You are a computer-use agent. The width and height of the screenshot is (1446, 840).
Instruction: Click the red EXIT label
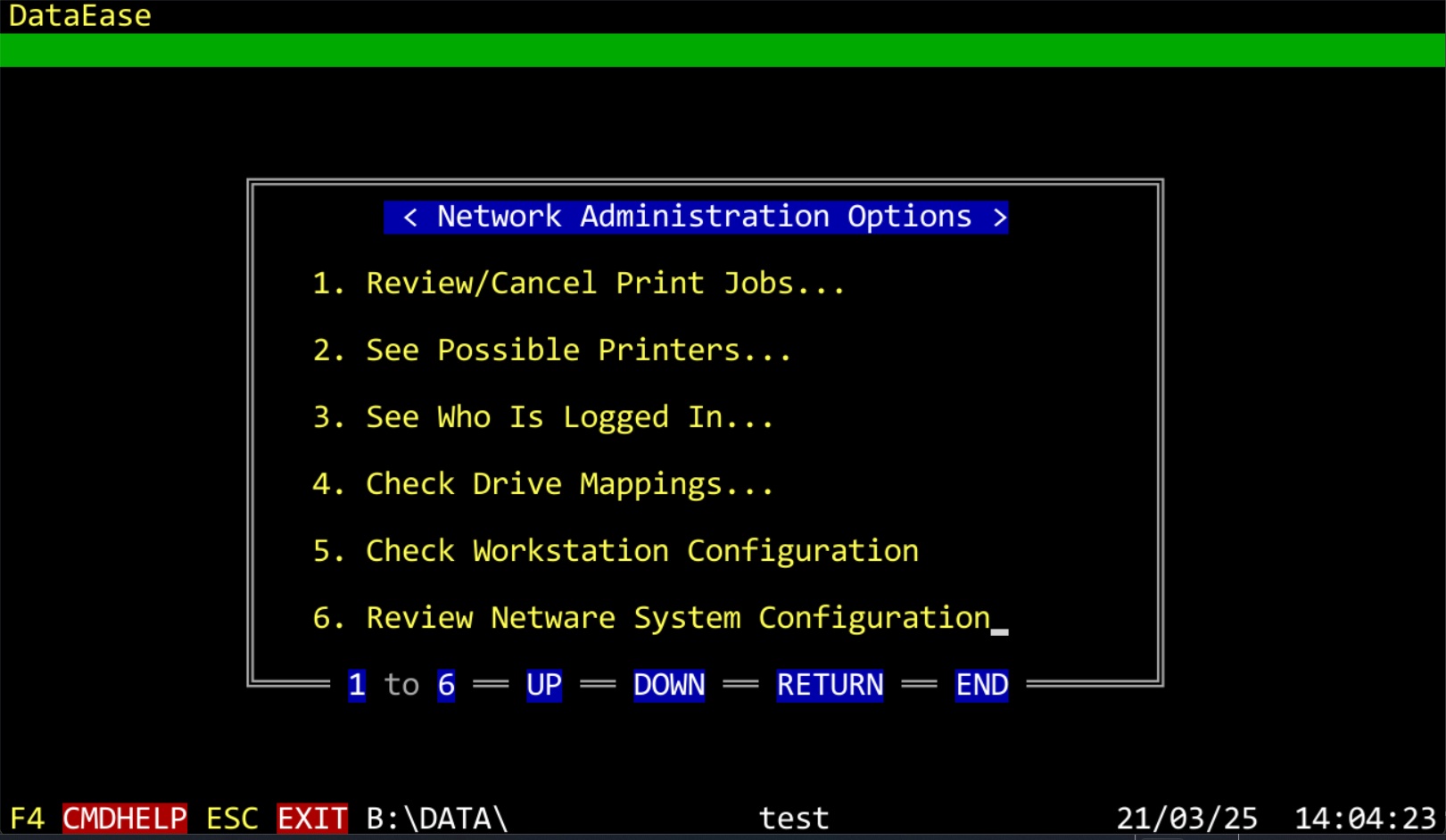coord(312,818)
